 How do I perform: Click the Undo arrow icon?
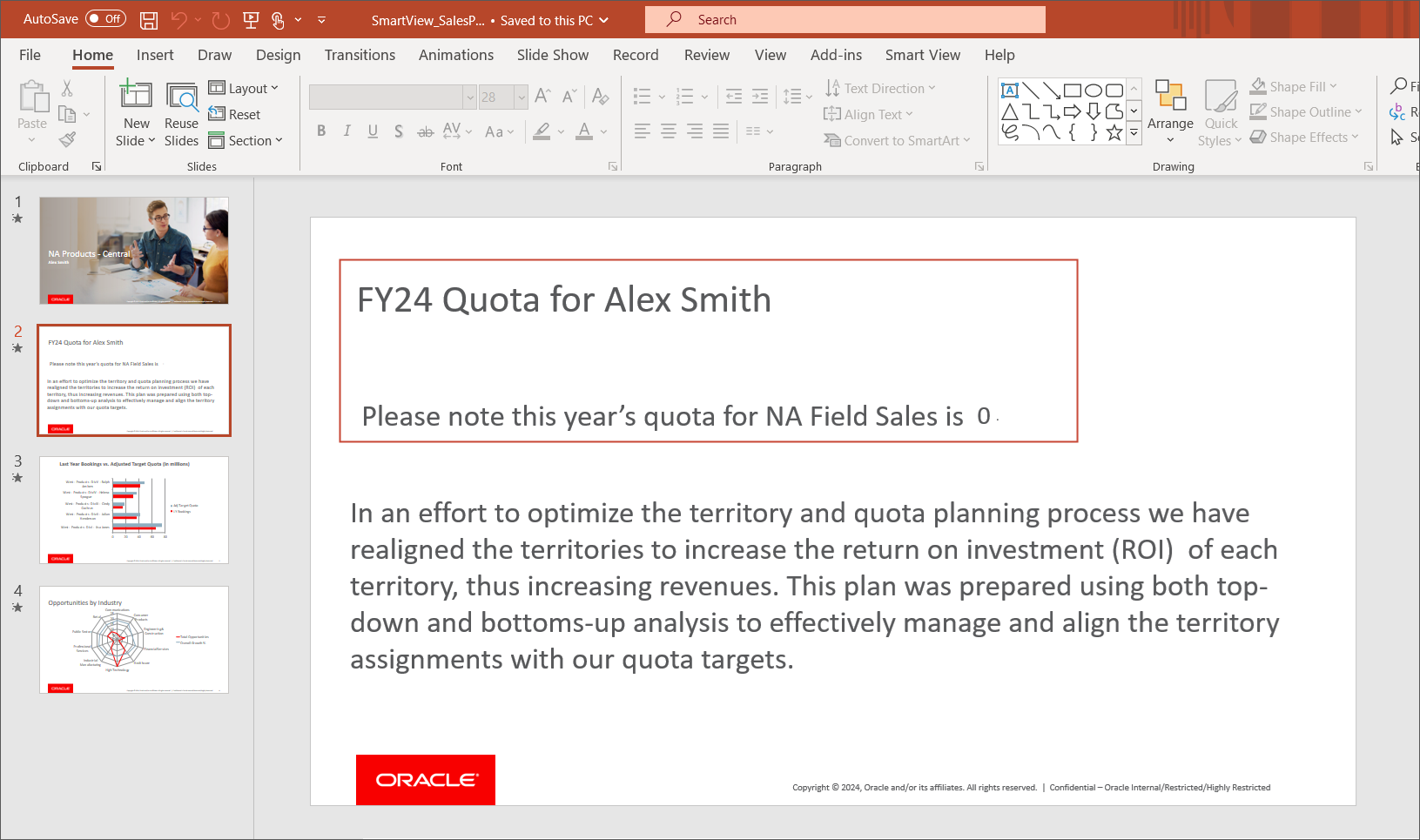click(x=179, y=19)
